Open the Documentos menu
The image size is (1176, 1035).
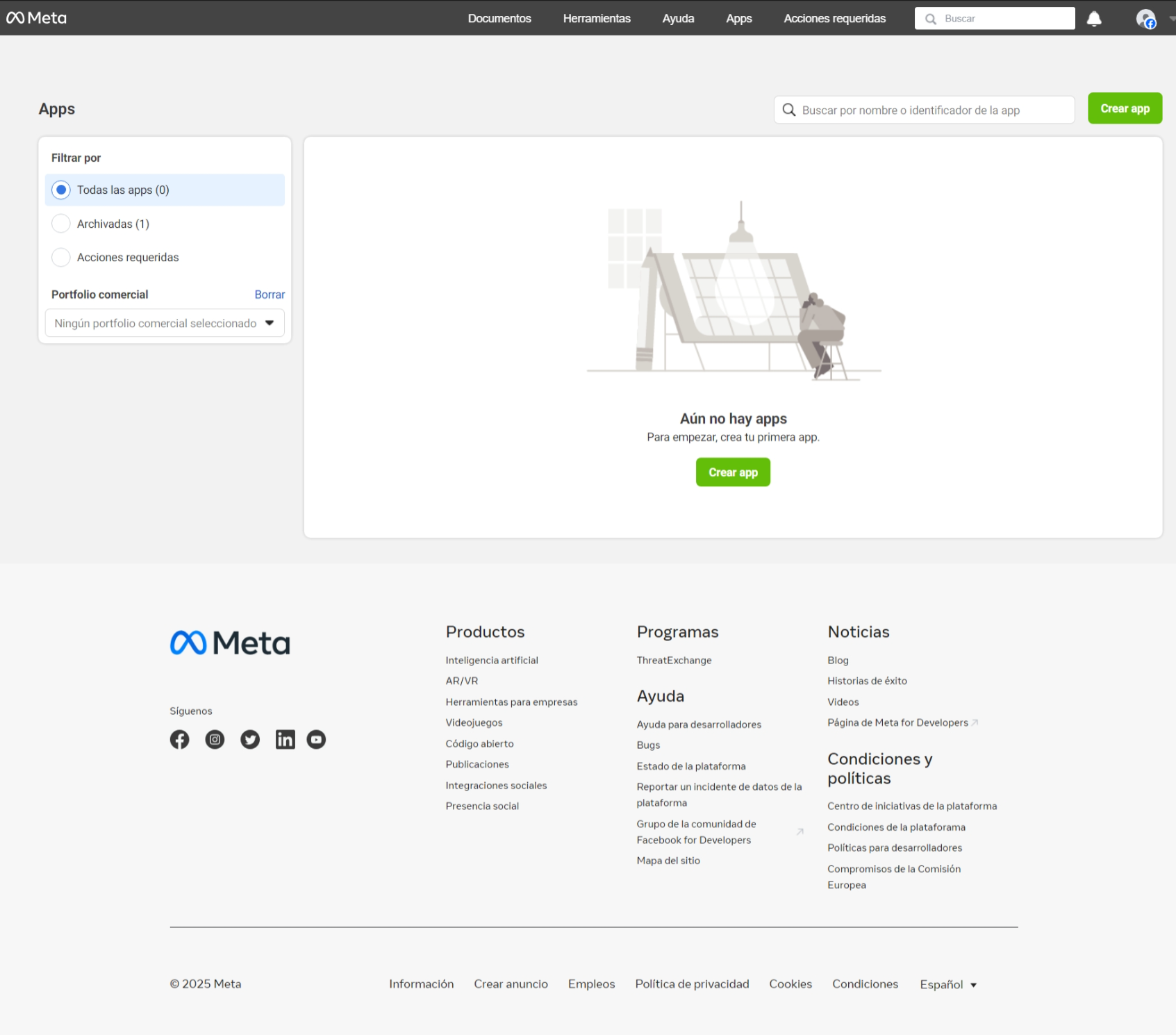pyautogui.click(x=499, y=19)
